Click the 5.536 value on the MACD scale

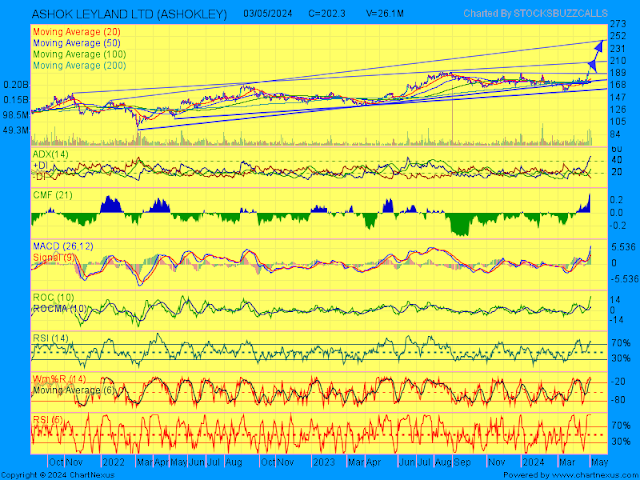[x=624, y=247]
